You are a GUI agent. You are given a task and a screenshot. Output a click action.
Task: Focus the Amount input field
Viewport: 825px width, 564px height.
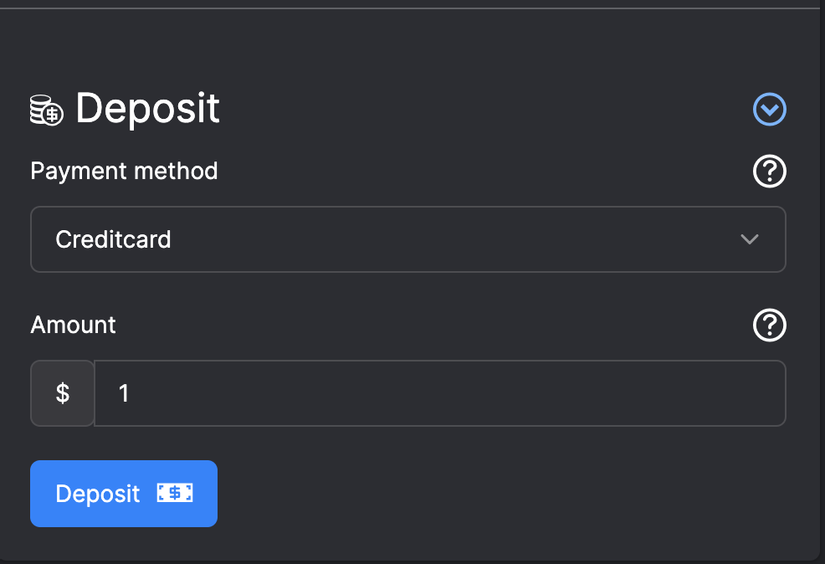440,393
